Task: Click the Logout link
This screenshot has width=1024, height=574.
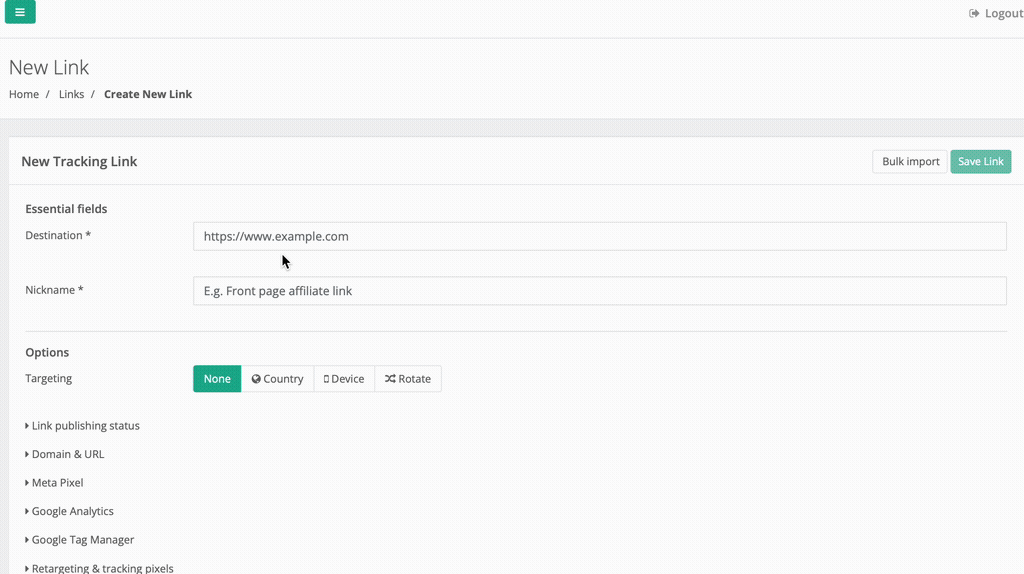Action: tap(1003, 13)
